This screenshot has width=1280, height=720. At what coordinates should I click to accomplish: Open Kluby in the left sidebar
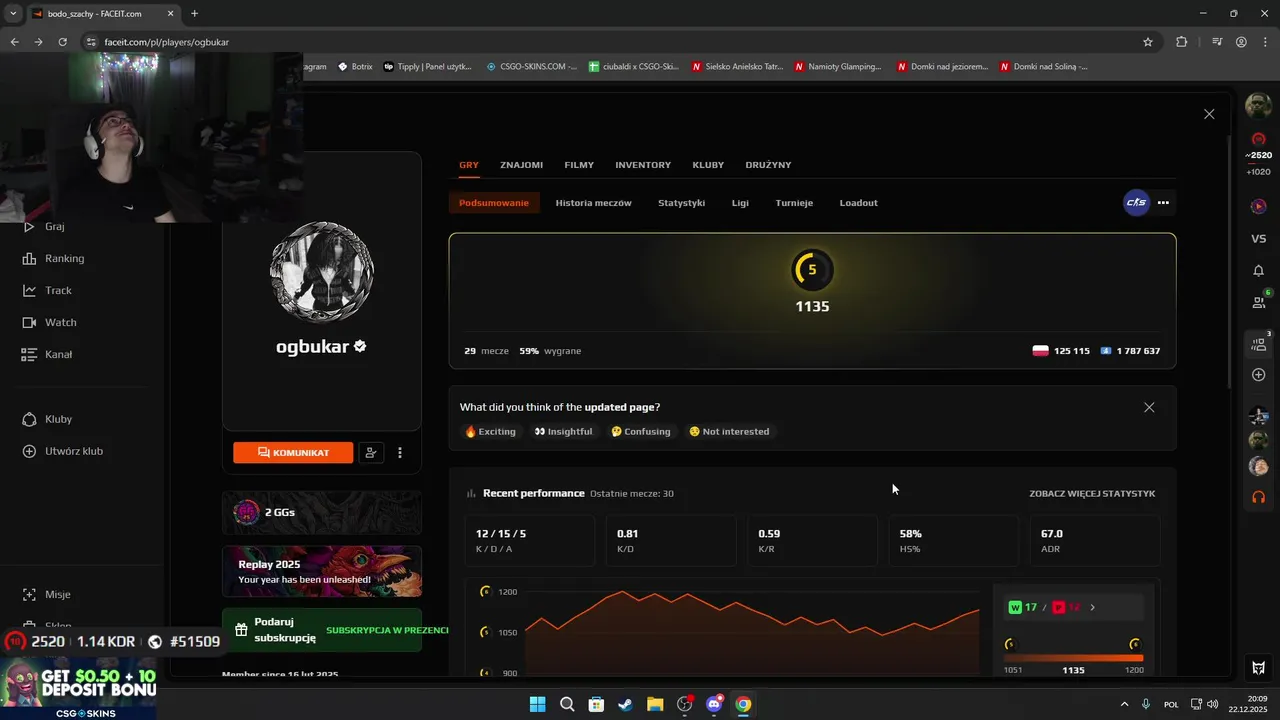pos(47,419)
